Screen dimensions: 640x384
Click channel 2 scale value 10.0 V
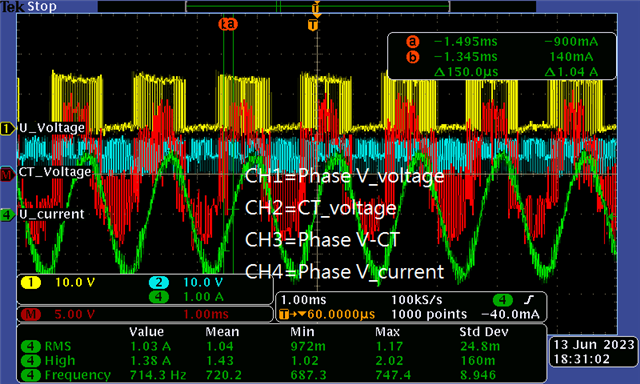(203, 282)
